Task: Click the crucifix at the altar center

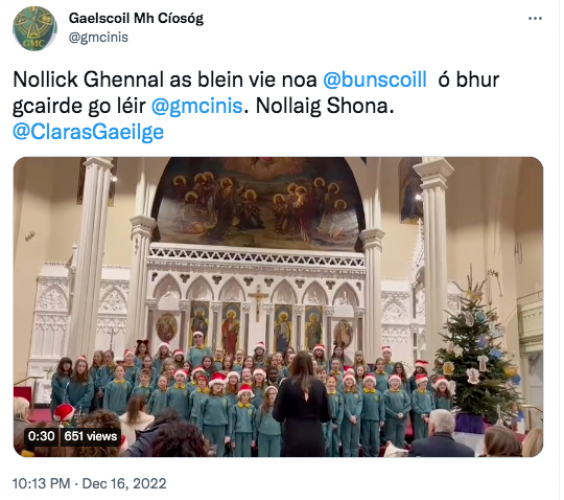Action: [258, 303]
